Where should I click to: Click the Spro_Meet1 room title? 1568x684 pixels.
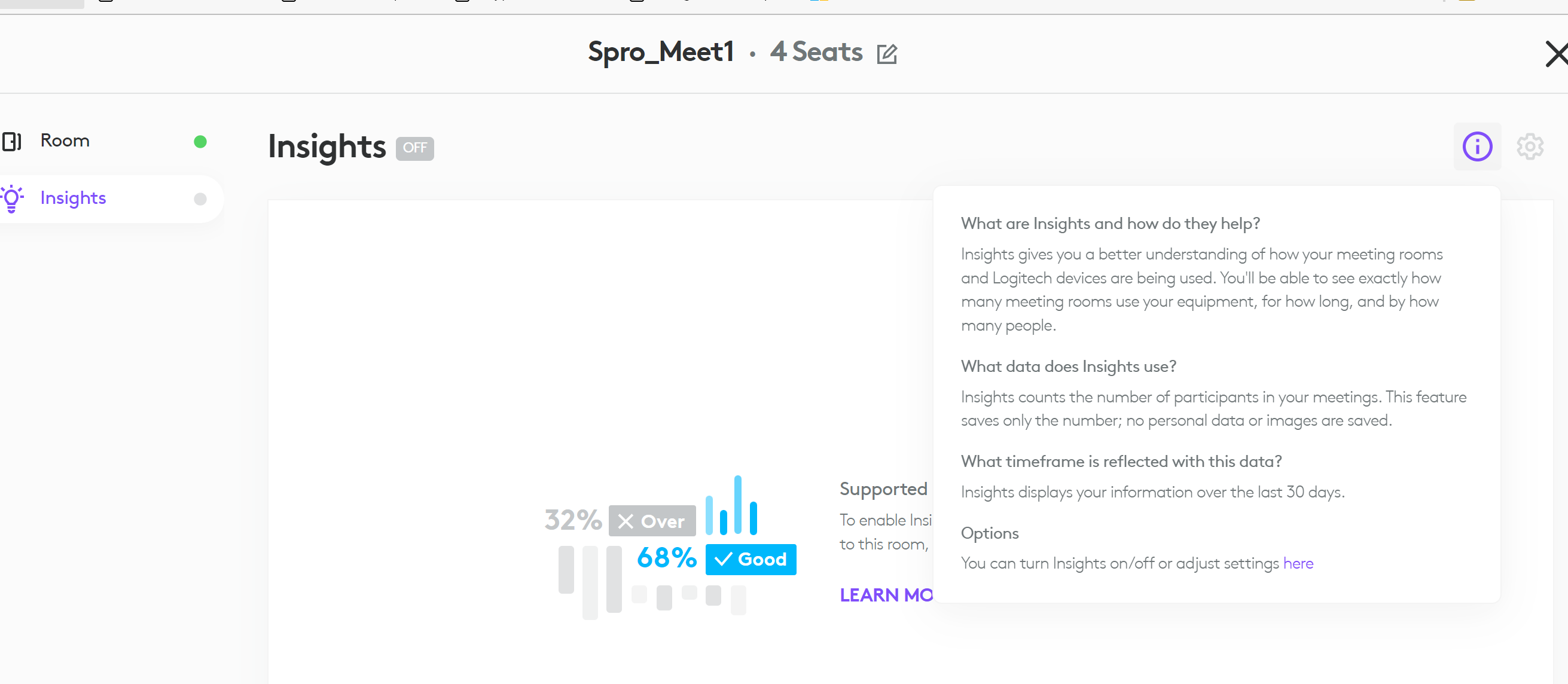(x=660, y=52)
